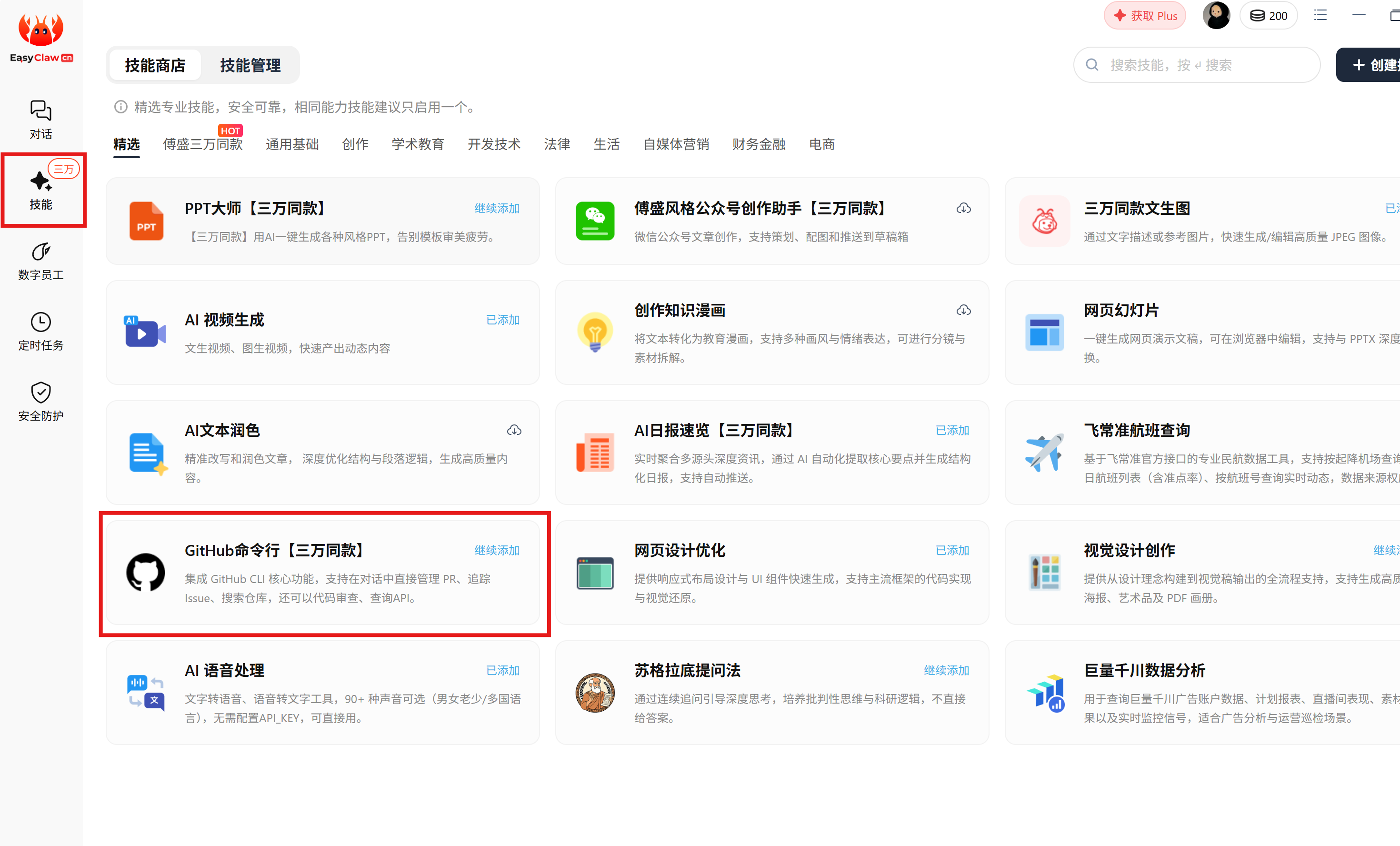The image size is (1400, 846).
Task: Select the 开发技术 category tab
Action: click(494, 144)
